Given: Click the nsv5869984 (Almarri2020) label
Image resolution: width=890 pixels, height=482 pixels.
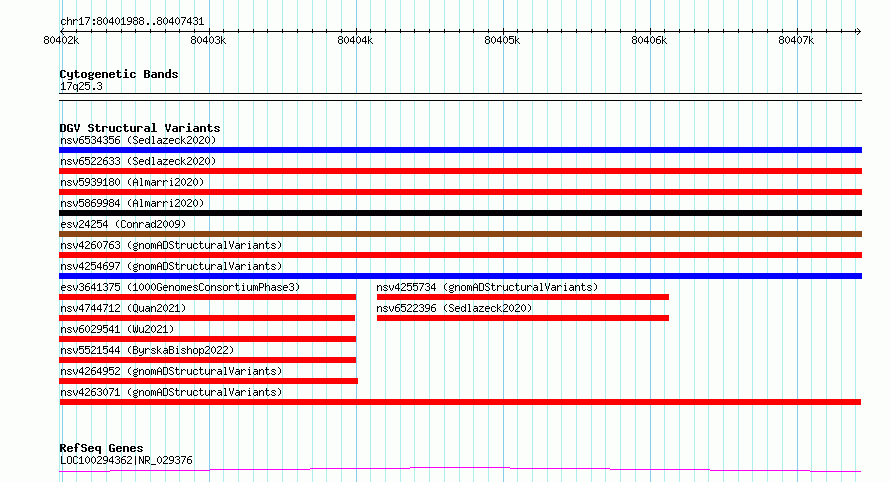Looking at the screenshot, I should (x=132, y=203).
